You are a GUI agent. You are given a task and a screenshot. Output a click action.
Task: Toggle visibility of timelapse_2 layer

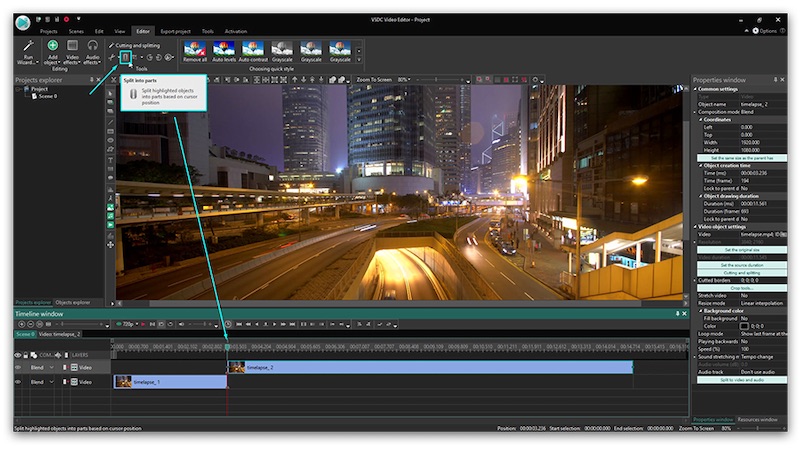[18, 367]
